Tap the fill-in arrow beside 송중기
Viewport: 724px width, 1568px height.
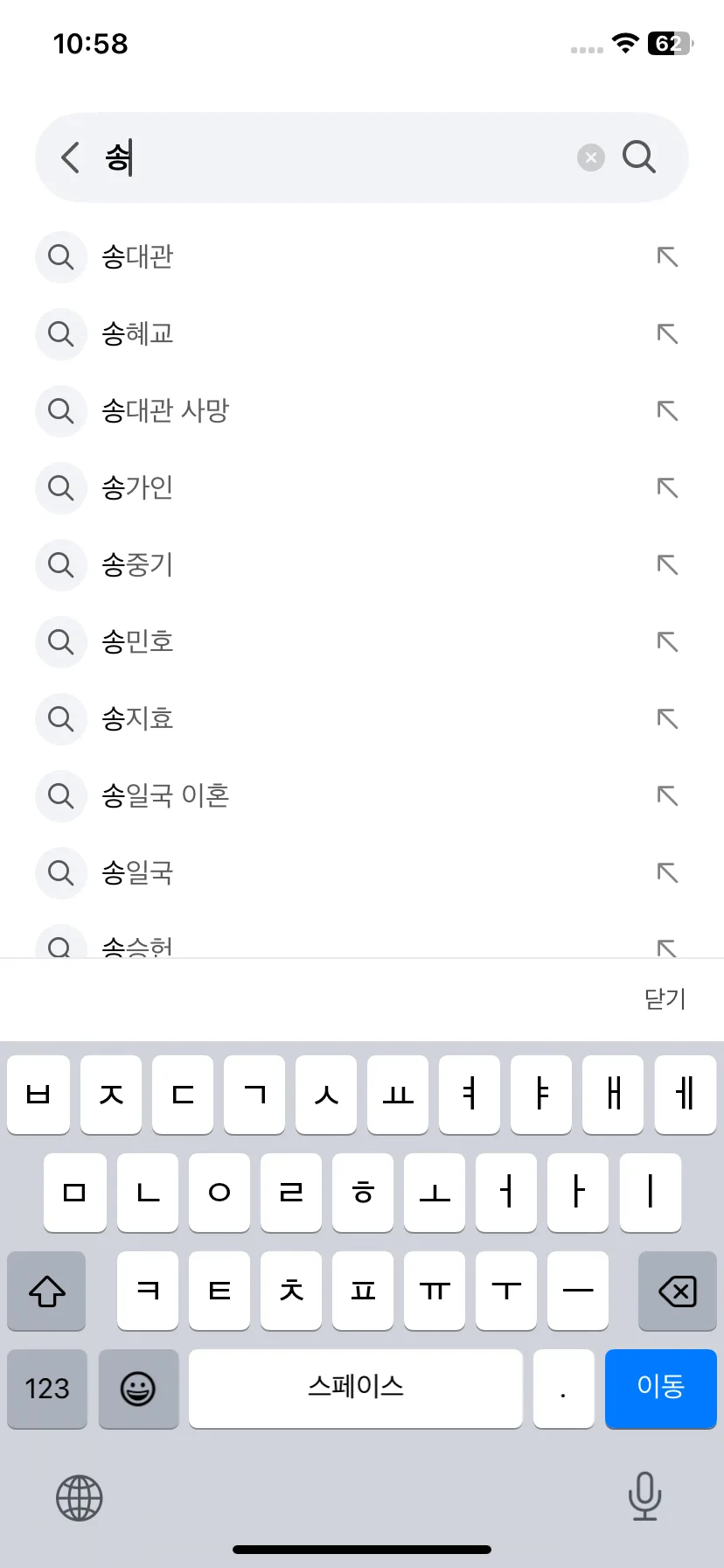click(x=667, y=564)
